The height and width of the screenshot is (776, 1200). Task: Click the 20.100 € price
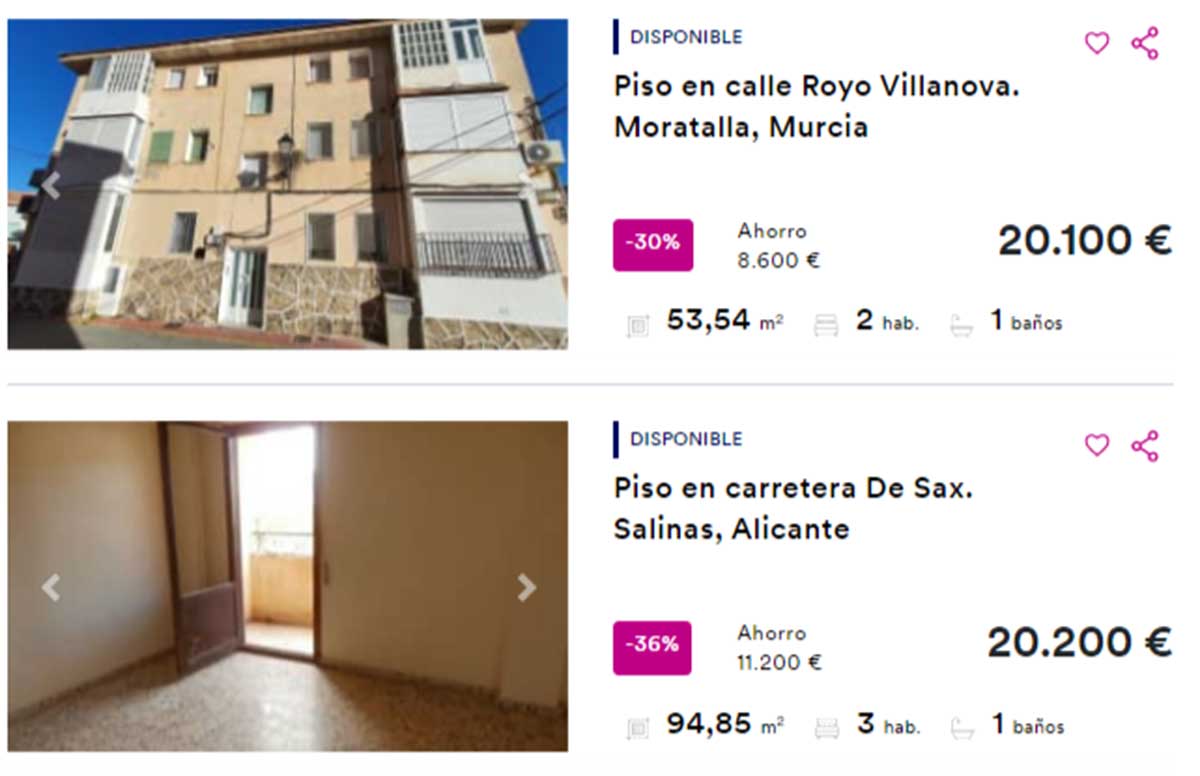1085,241
